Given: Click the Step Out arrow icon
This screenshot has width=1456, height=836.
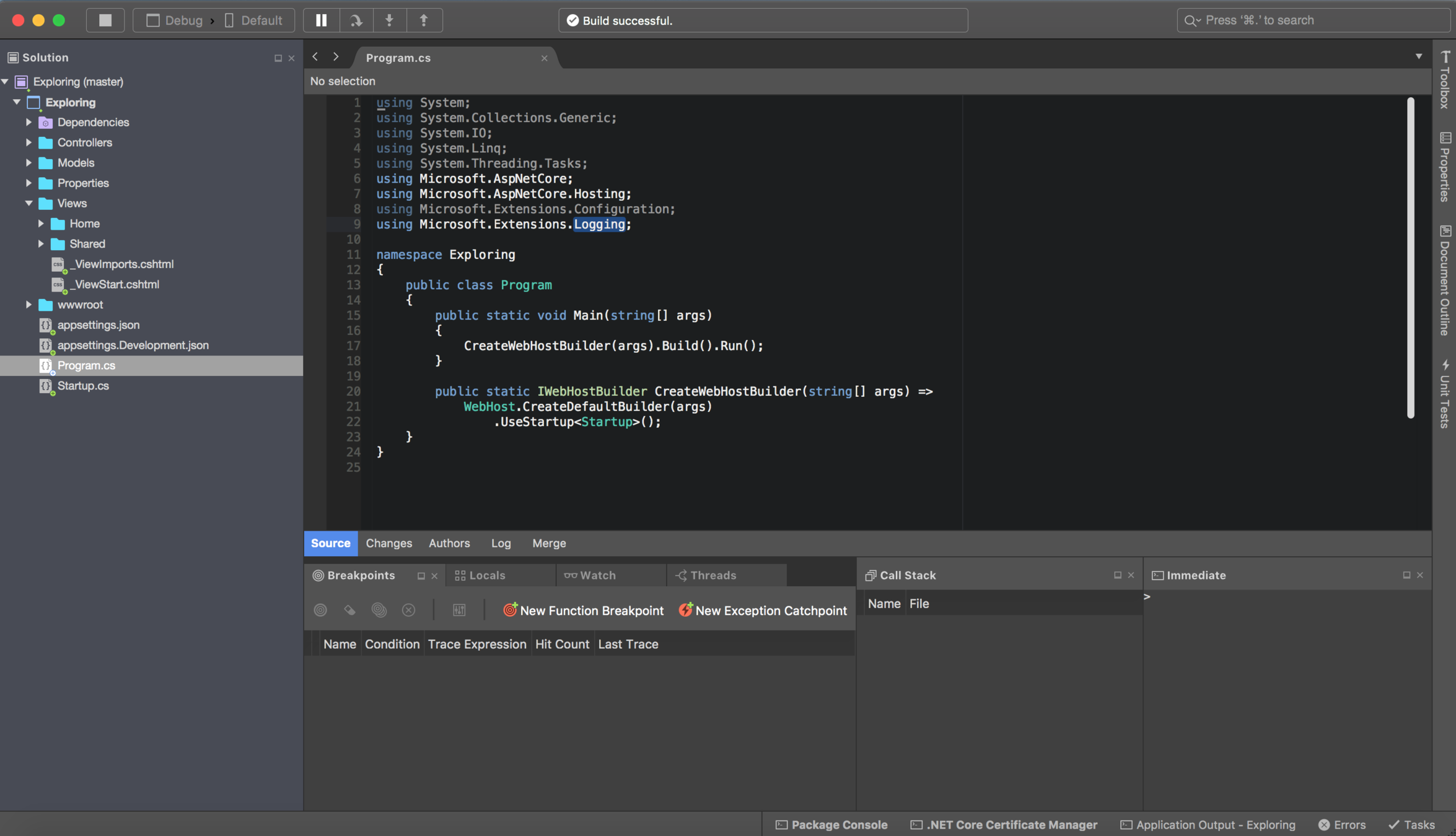Looking at the screenshot, I should point(424,20).
